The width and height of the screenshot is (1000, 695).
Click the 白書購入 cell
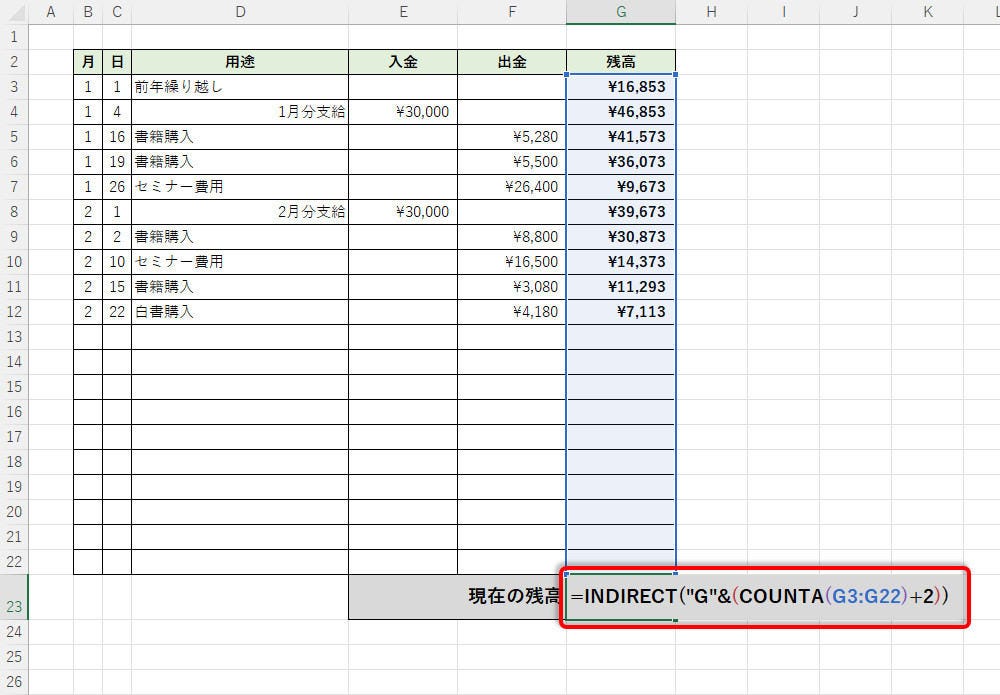[240, 312]
